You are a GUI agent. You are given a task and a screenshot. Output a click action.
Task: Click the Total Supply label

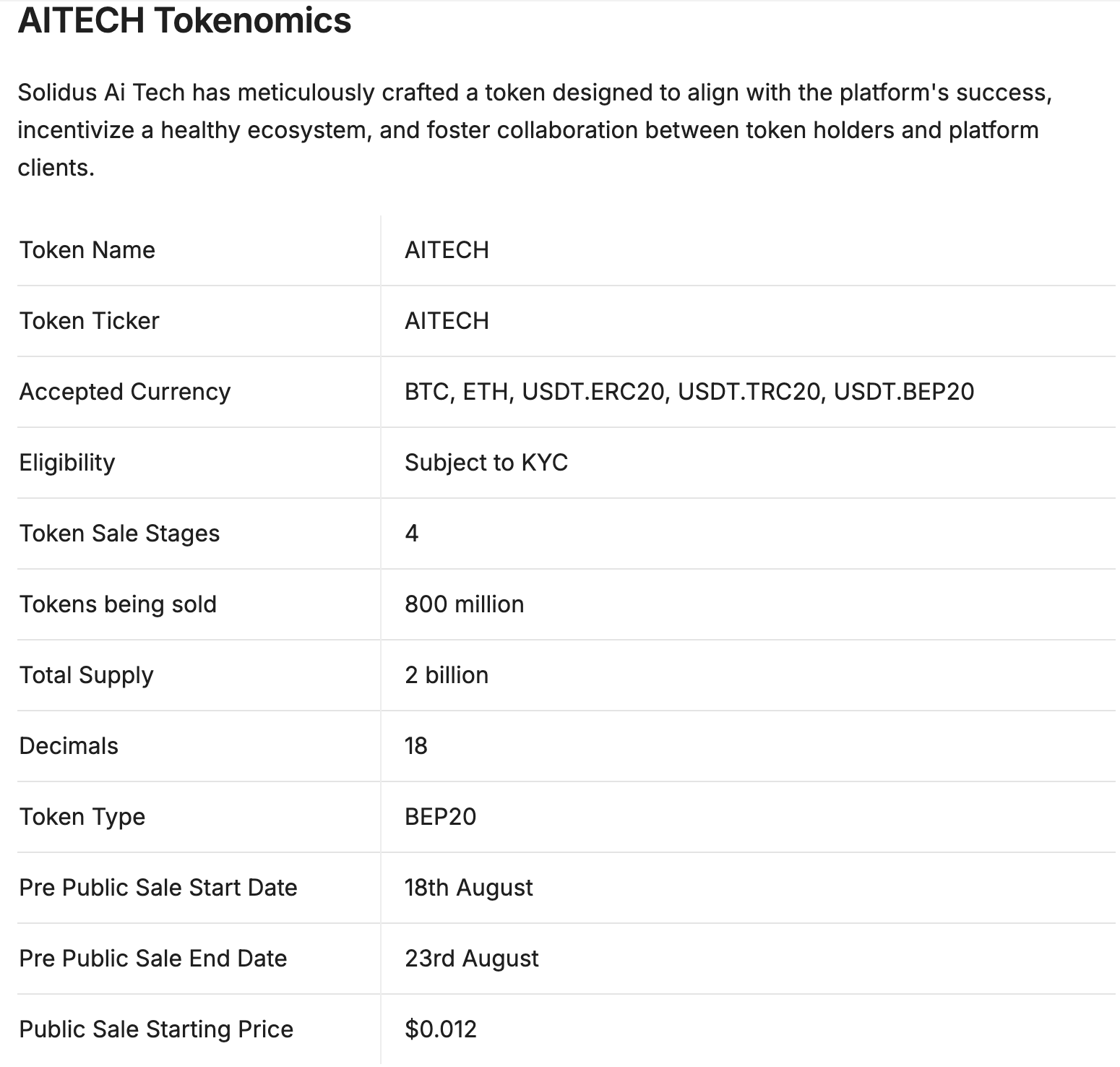point(87,675)
